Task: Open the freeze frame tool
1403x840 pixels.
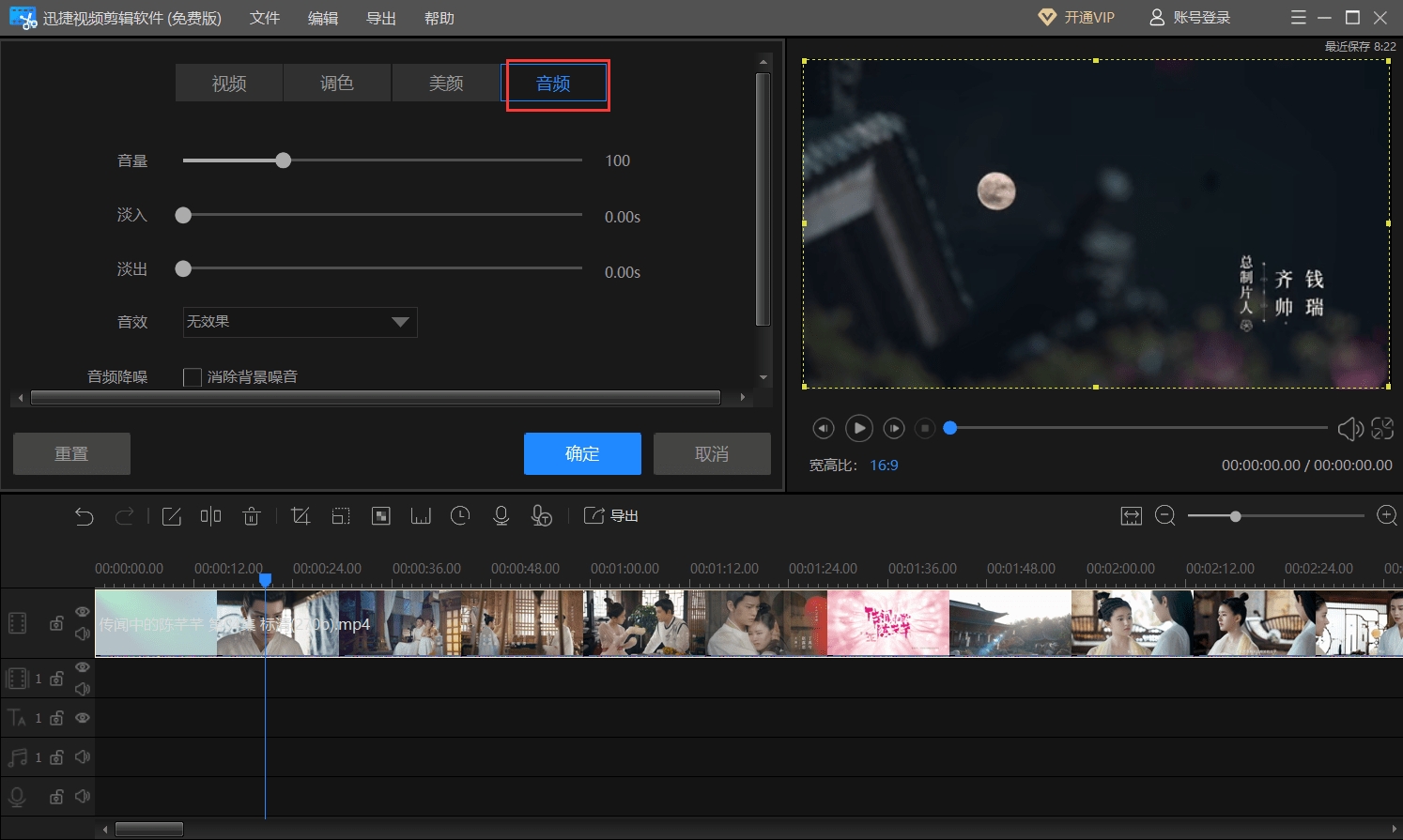Action: [421, 516]
